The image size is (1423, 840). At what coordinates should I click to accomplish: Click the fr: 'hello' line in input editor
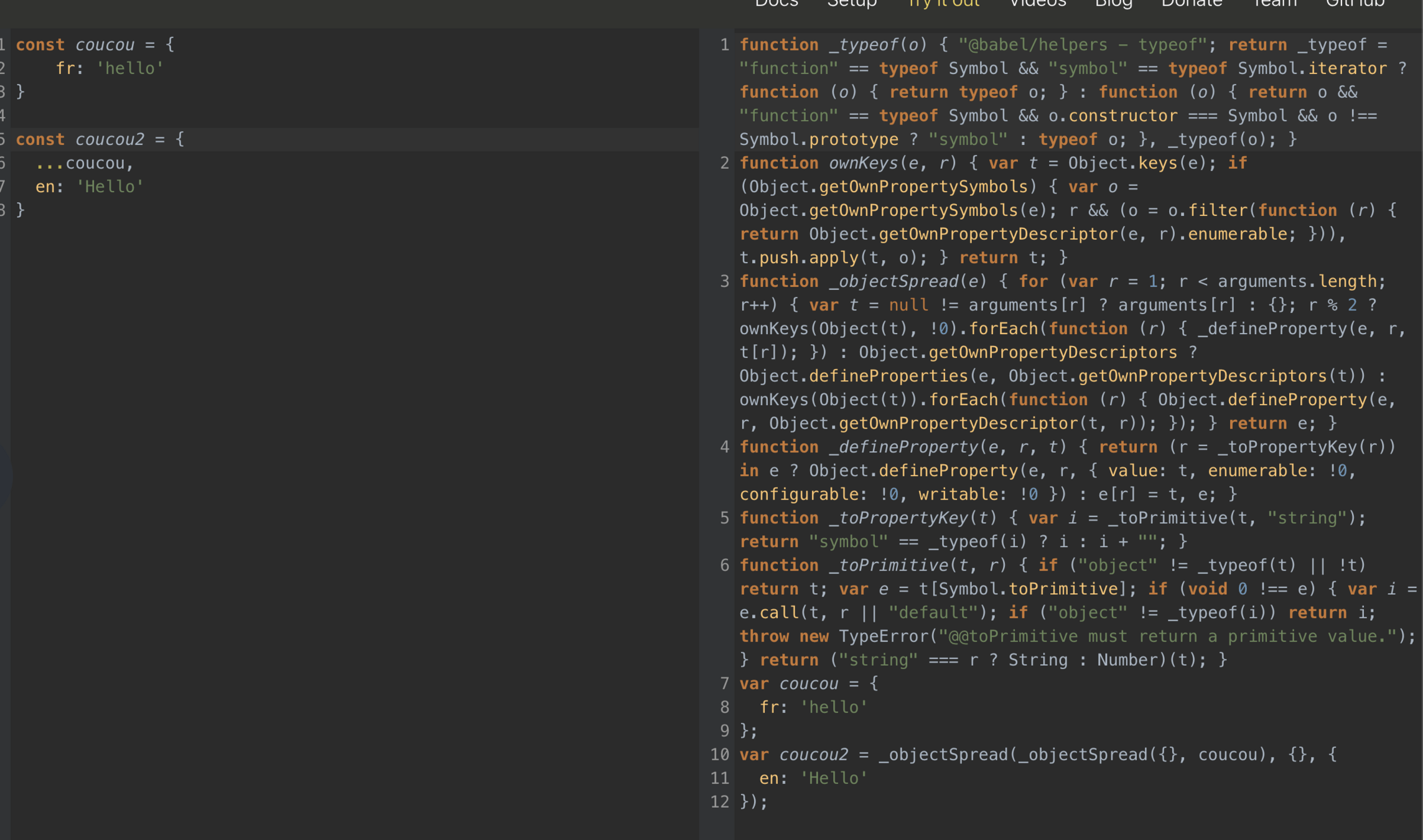(x=110, y=68)
